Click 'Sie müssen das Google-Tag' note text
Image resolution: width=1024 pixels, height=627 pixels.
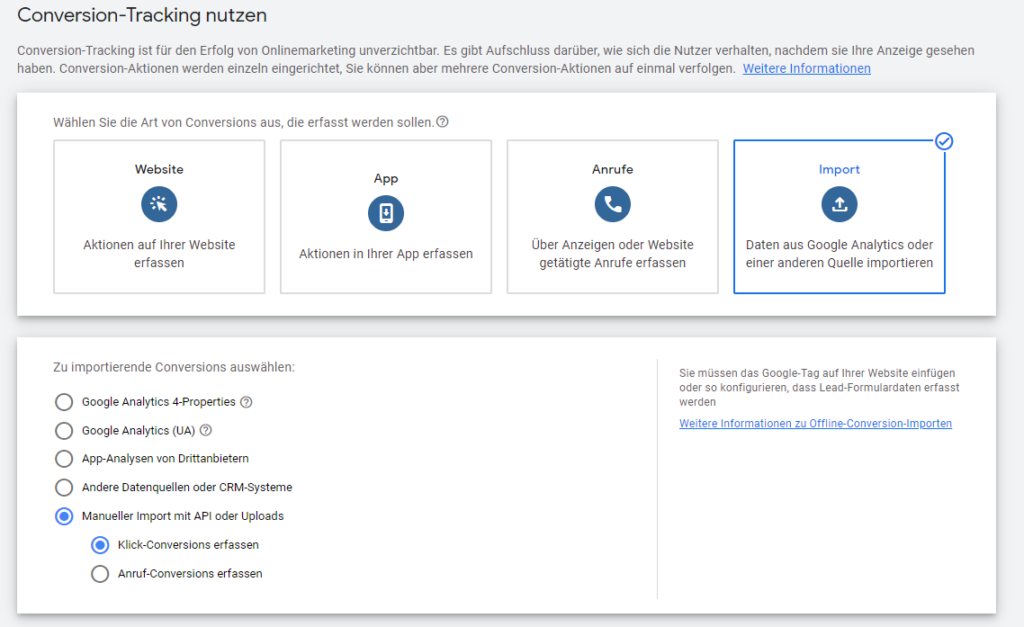(819, 387)
